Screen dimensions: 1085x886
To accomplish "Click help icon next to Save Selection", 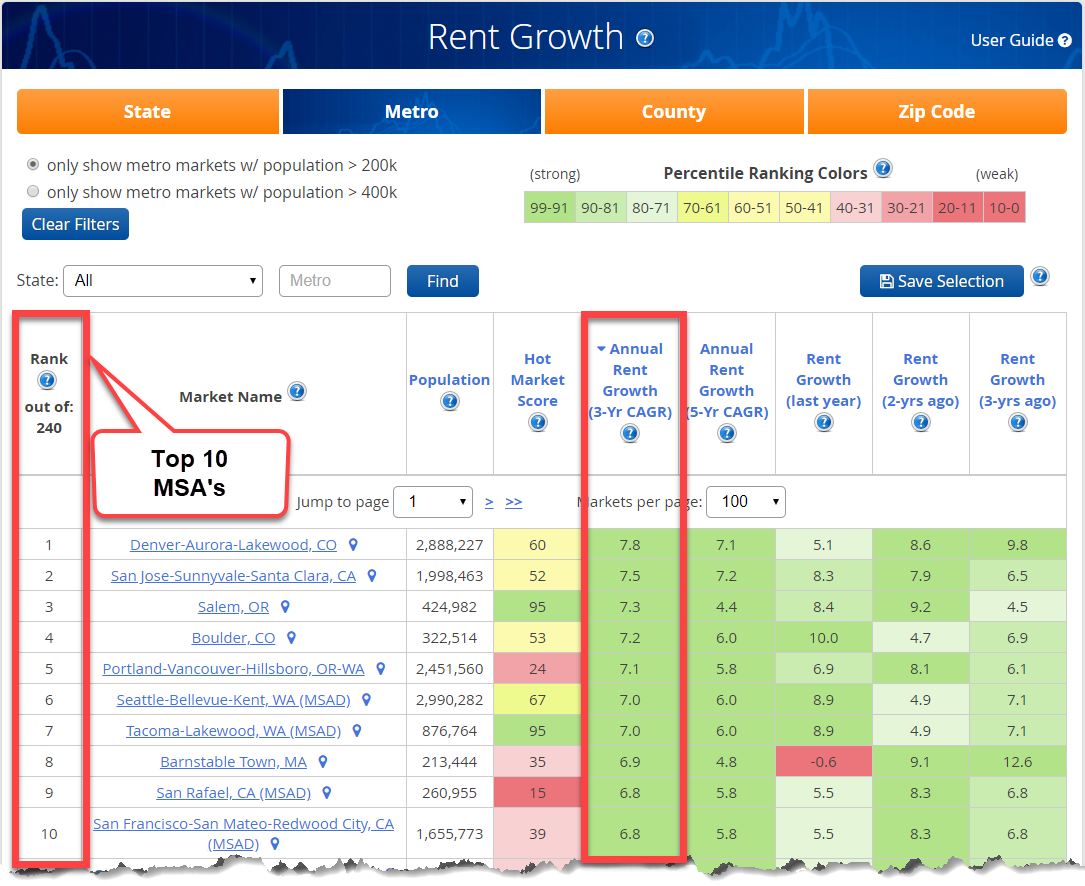I will pos(1039,277).
